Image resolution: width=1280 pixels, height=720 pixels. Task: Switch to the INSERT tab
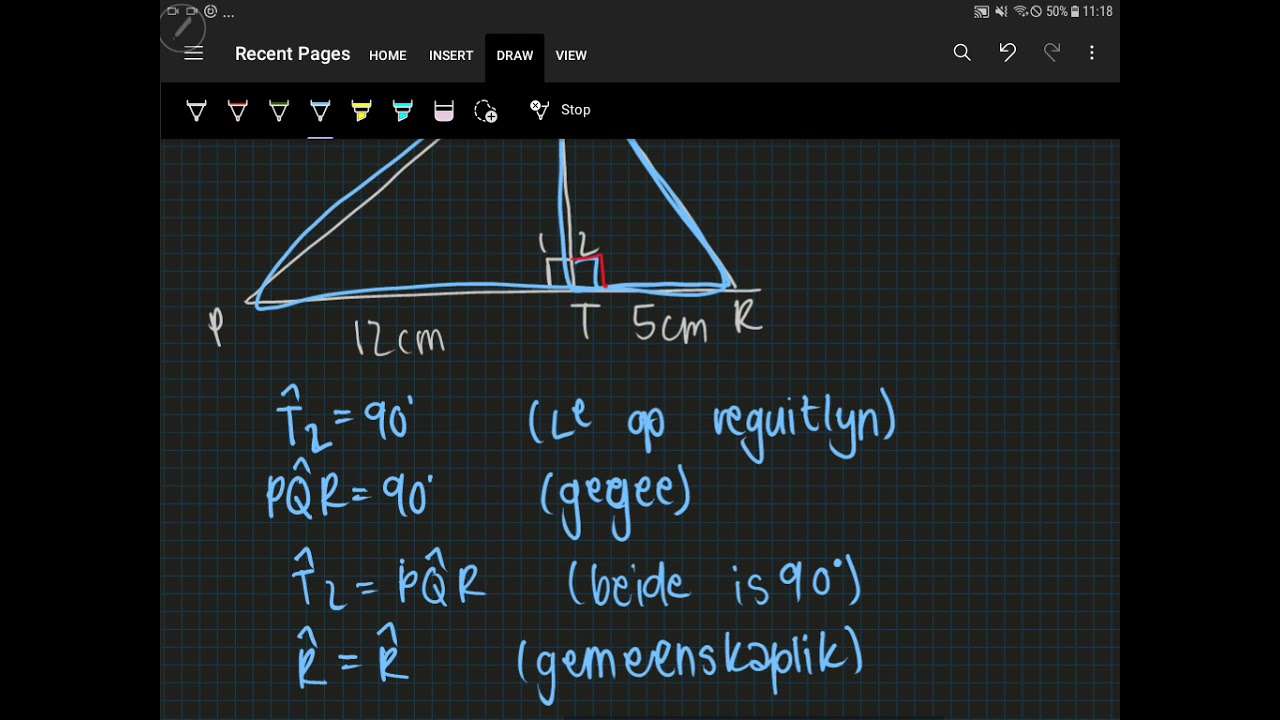[451, 56]
